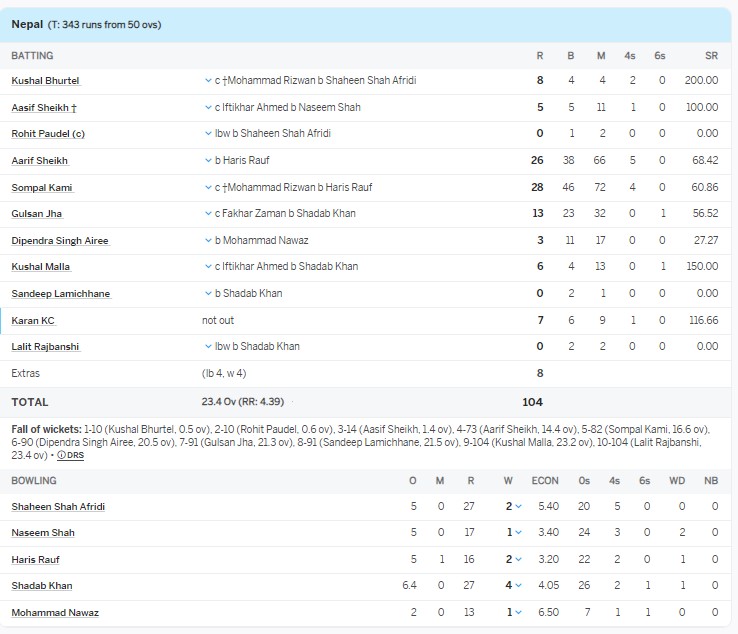The image size is (738, 634).
Task: Open Rohit Paudel (c) player link
Action: [46, 133]
